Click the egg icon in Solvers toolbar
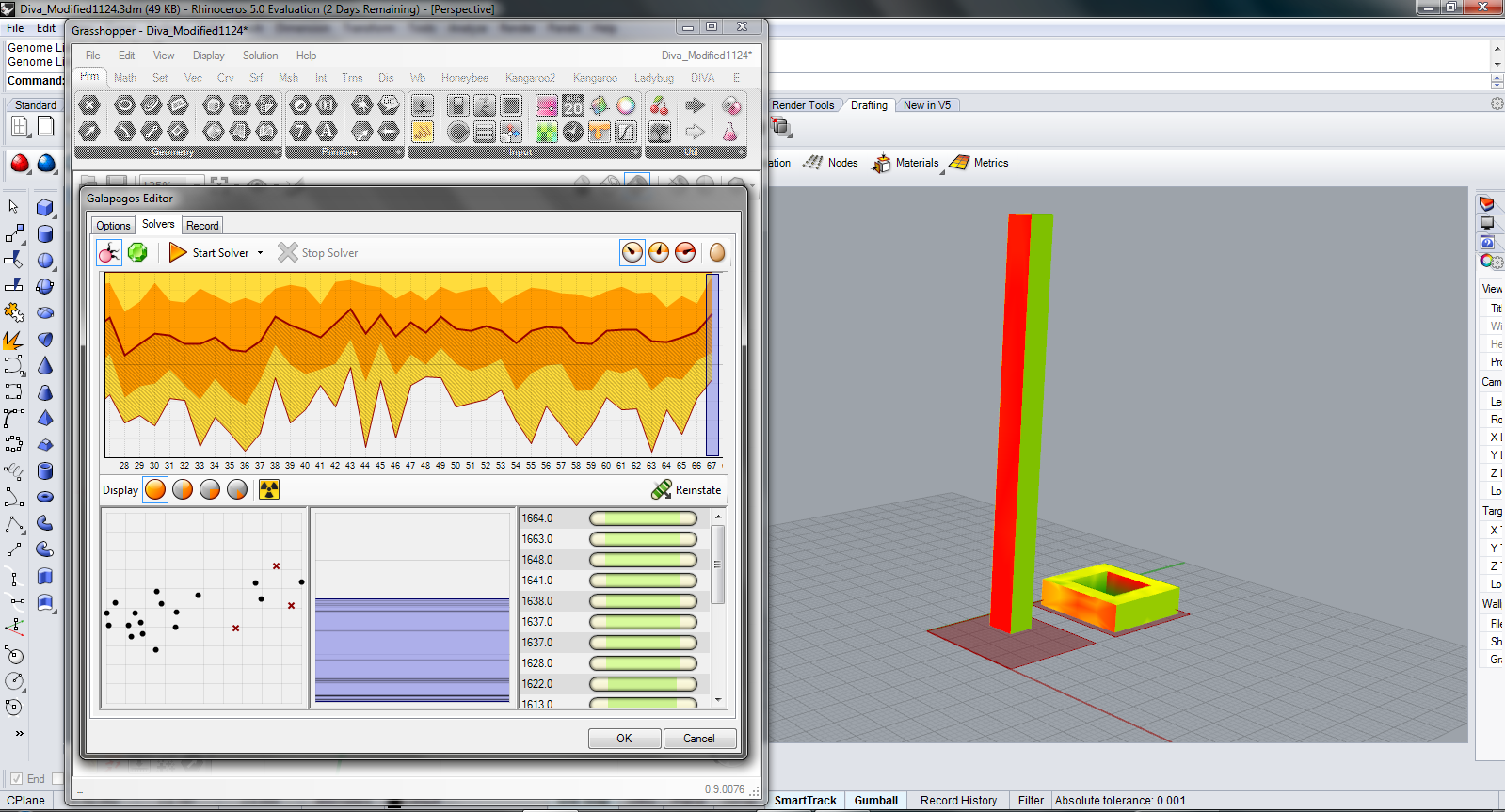The width and height of the screenshot is (1505, 812). coord(717,252)
